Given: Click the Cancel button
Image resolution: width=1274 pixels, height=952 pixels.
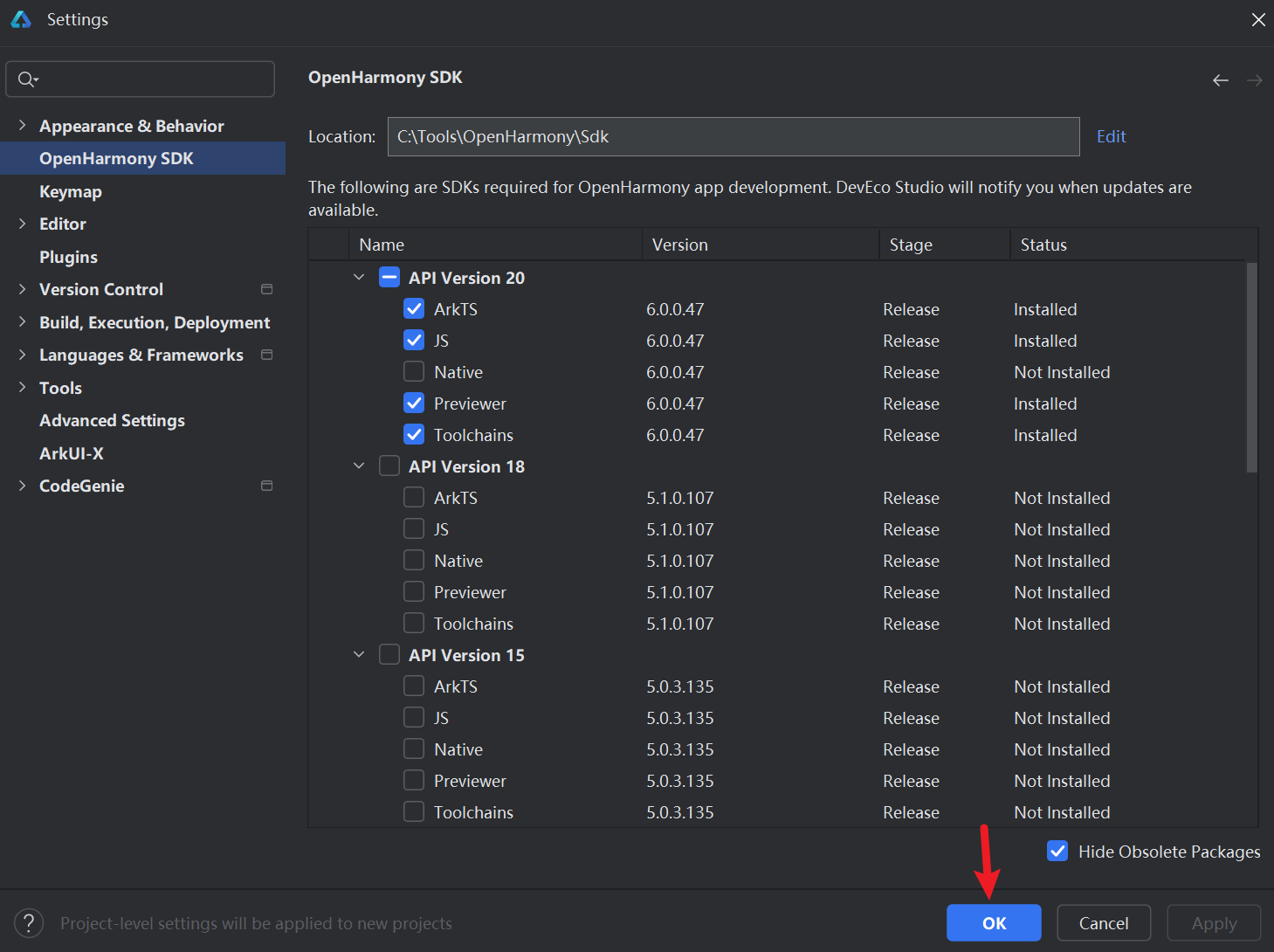Looking at the screenshot, I should click(x=1104, y=923).
